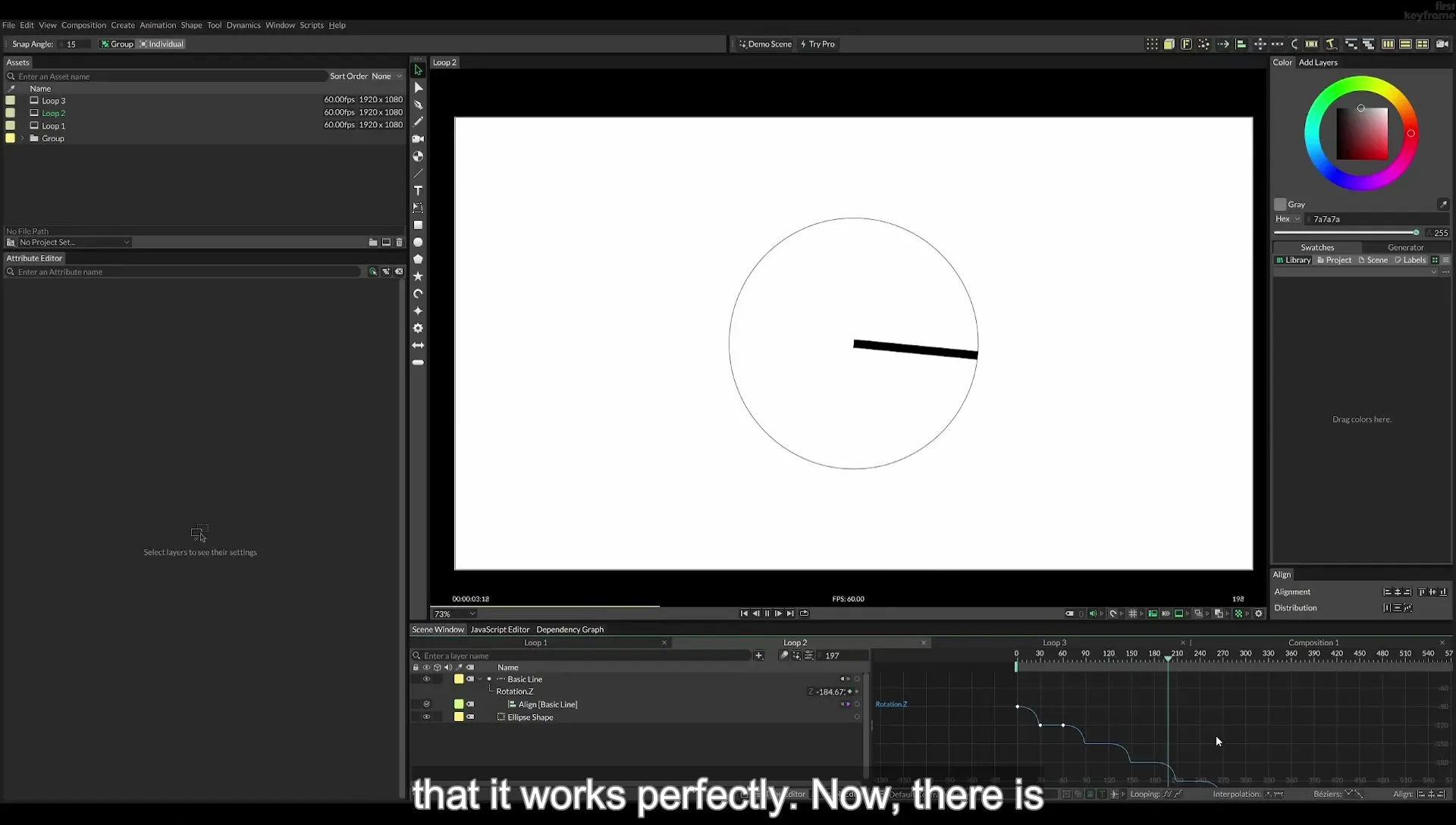
Task: Select the Cog shape tool
Action: click(418, 328)
